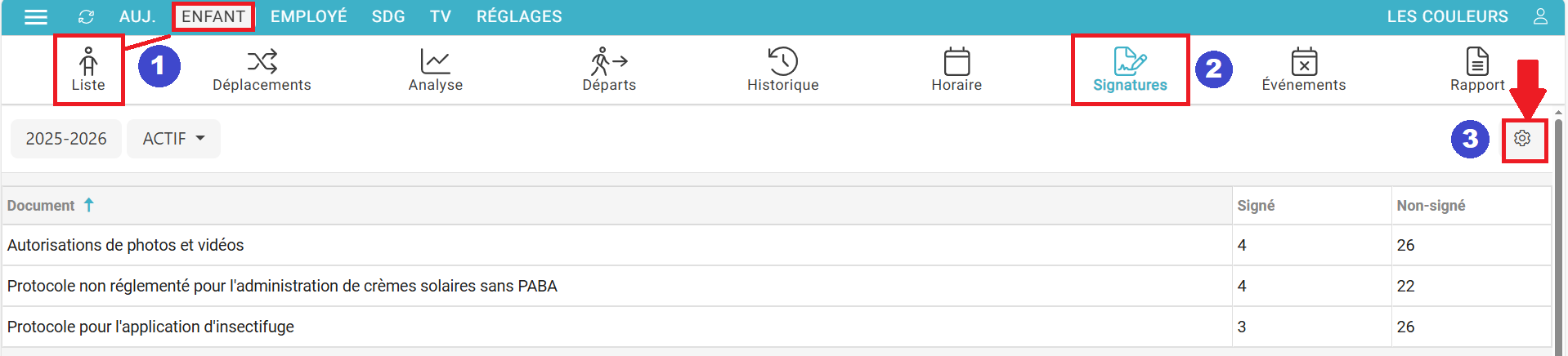
Task: Open signature settings gear
Action: (x=1522, y=139)
